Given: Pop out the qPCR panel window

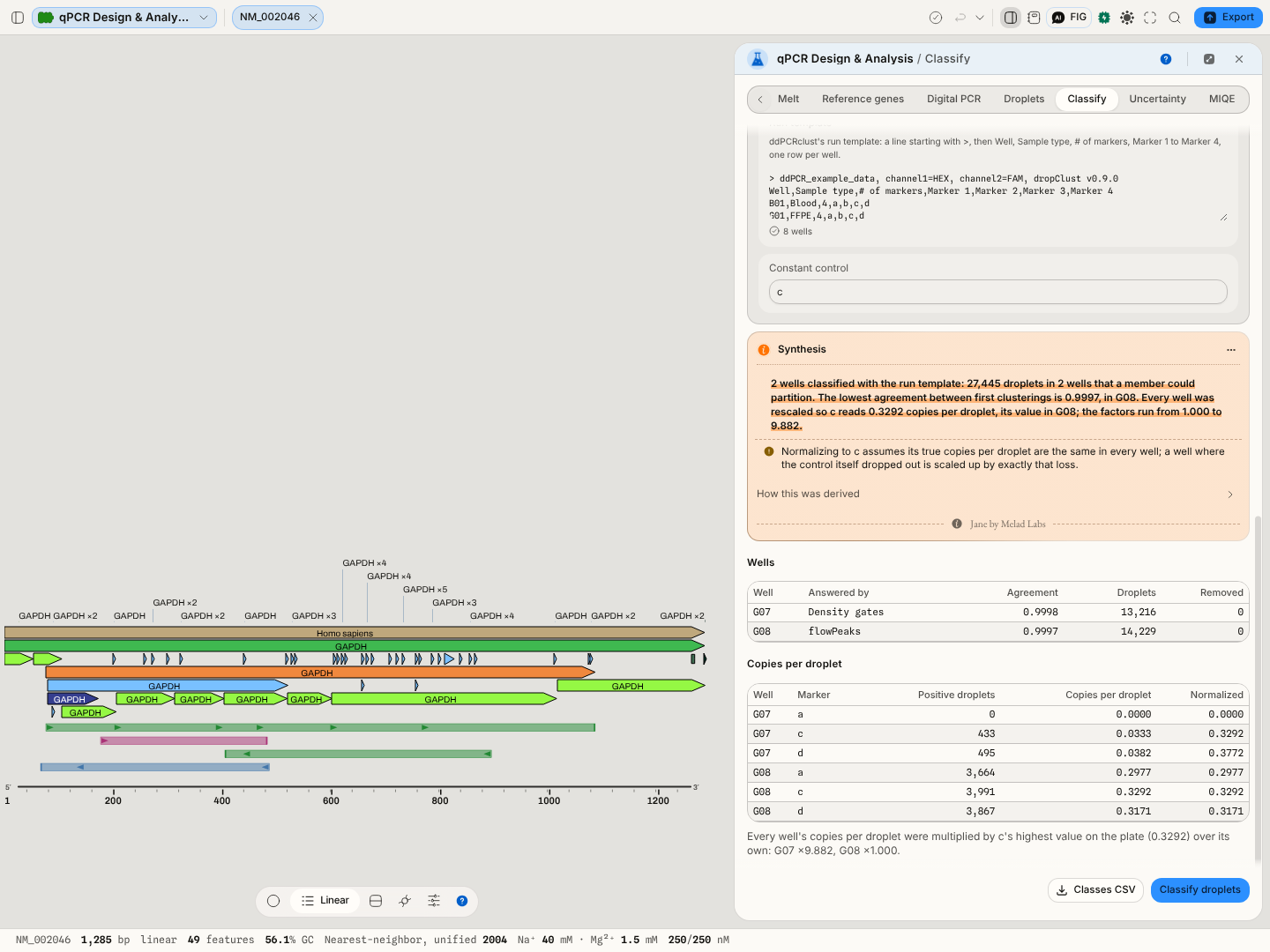Looking at the screenshot, I should (x=1209, y=59).
